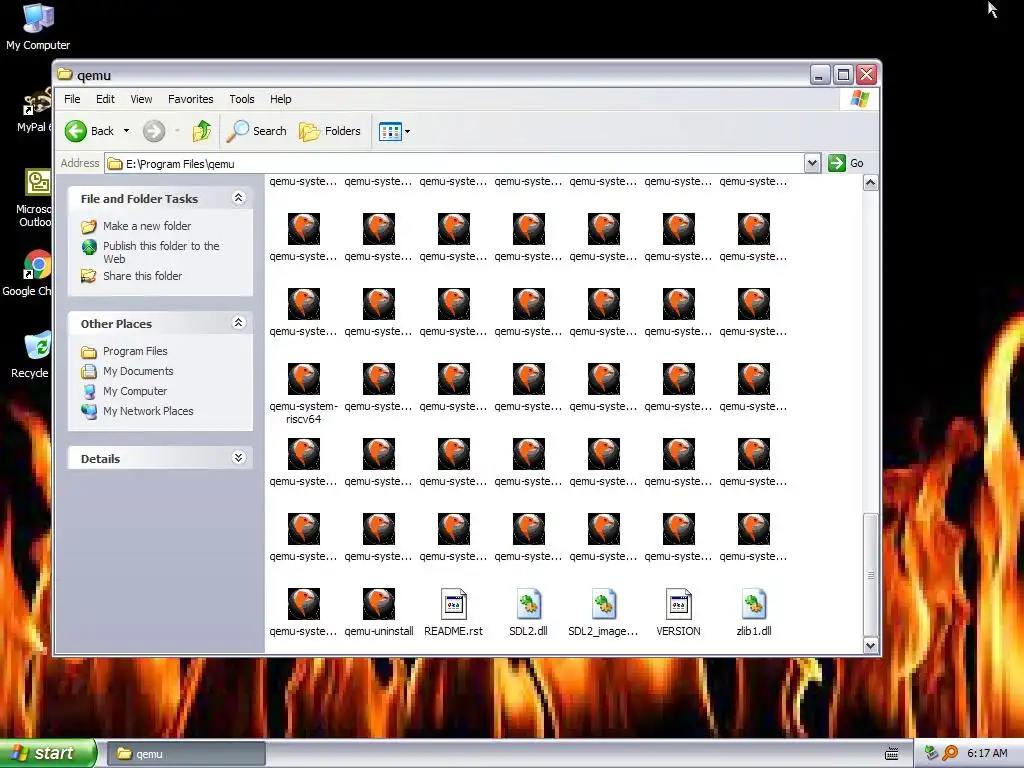Open the Favorites menu
Viewport: 1024px width, 768px height.
coord(191,99)
